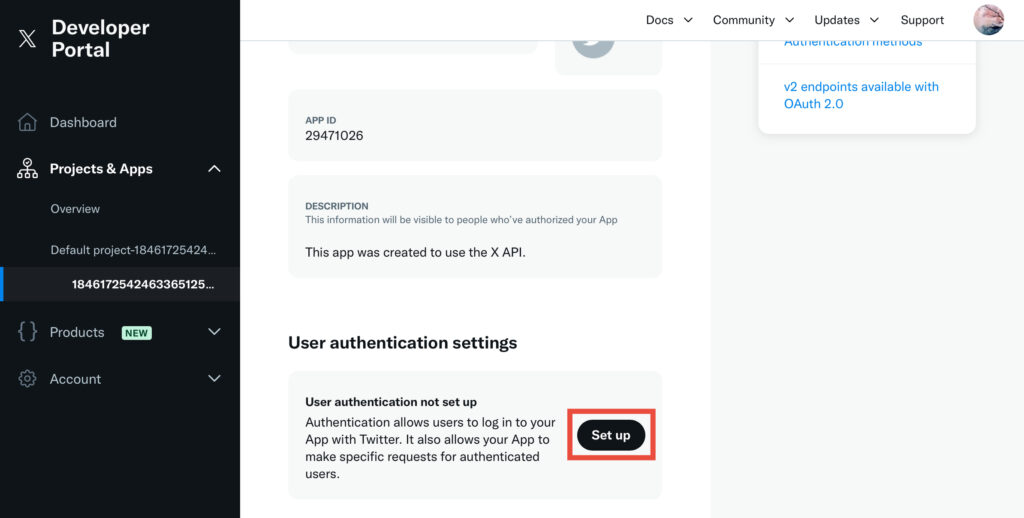Screen dimensions: 1024x518
Task: Click the DESCRIPTION label
Action: coord(336,206)
